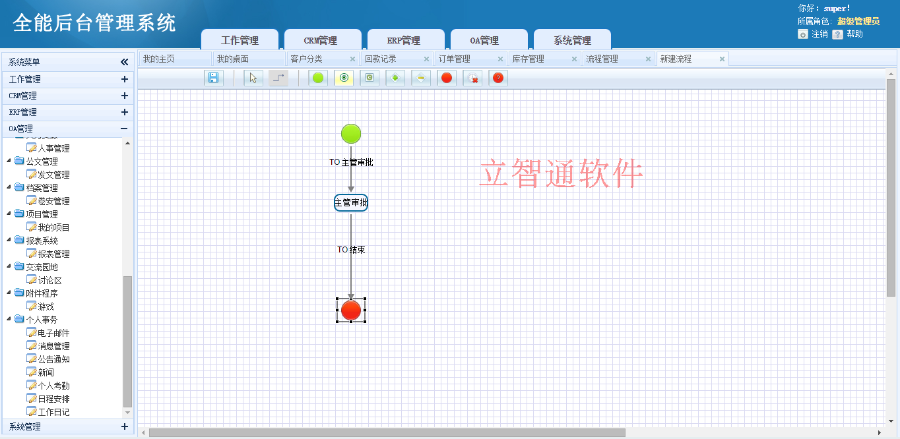Close the 新建流程 tab

point(722,59)
